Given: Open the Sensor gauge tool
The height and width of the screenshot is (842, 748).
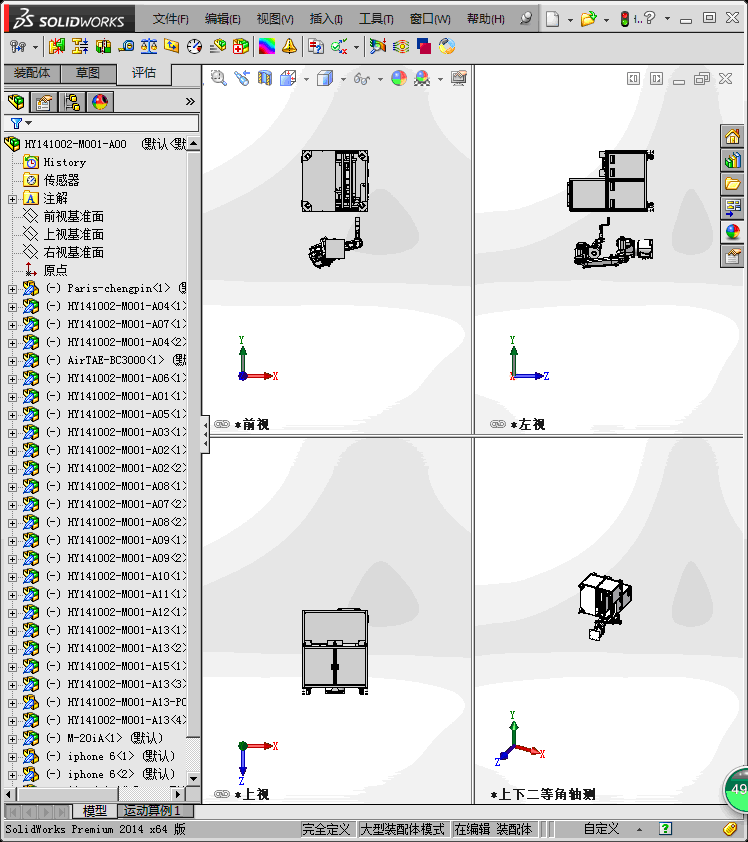Looking at the screenshot, I should [x=194, y=47].
